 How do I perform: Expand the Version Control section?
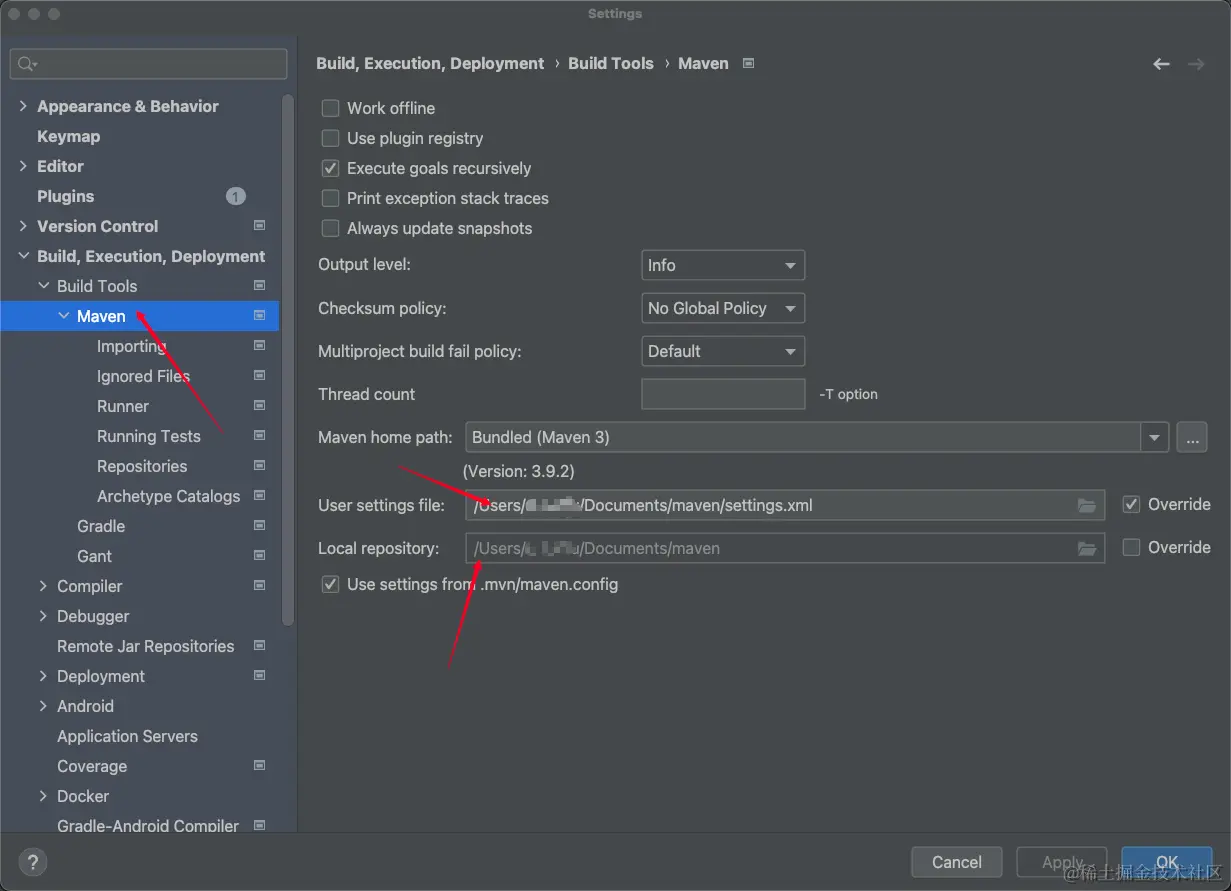[24, 226]
